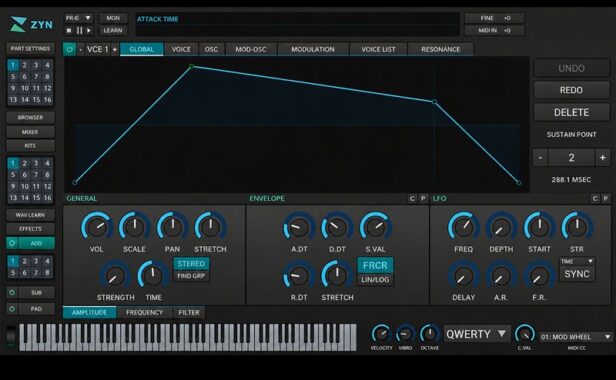616x380 pixels.
Task: Open the LFO TIME dropdown
Action: (x=577, y=261)
